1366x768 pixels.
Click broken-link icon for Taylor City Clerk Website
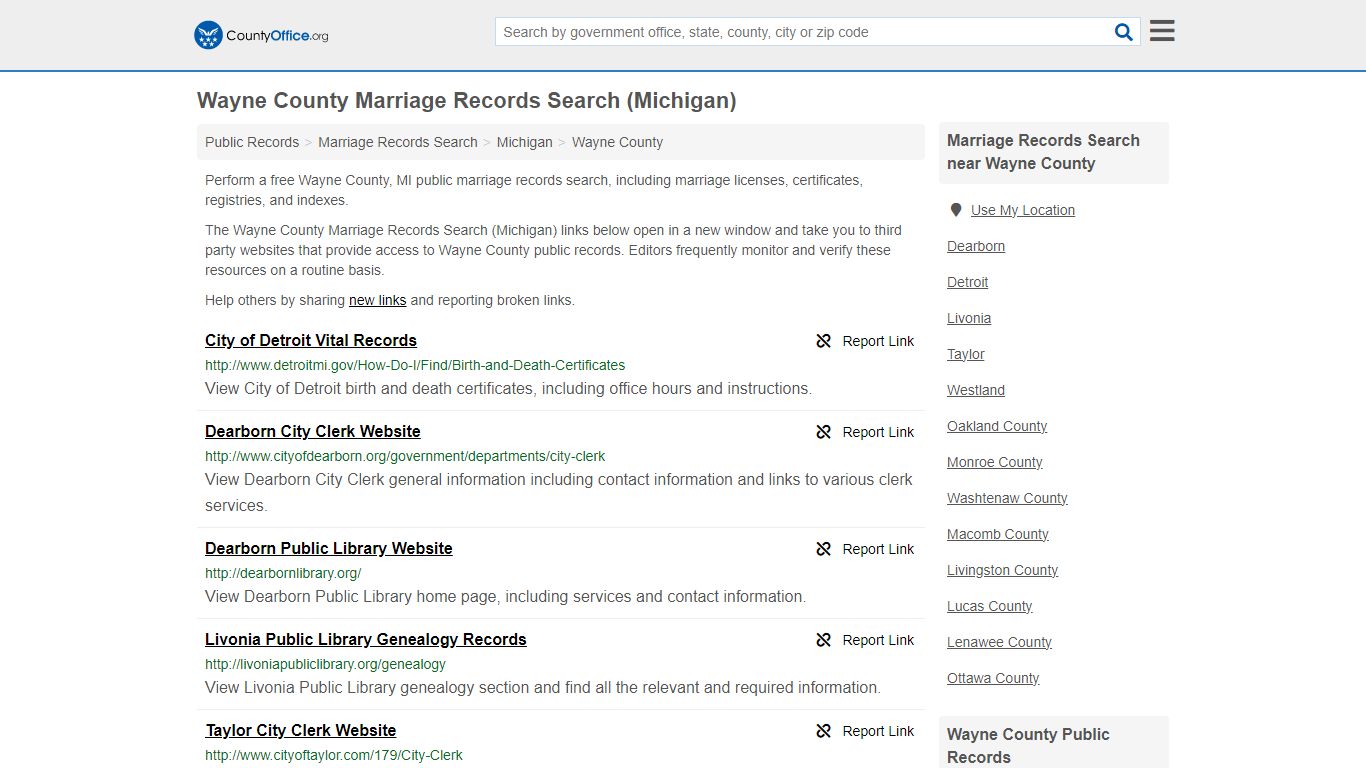(x=824, y=731)
